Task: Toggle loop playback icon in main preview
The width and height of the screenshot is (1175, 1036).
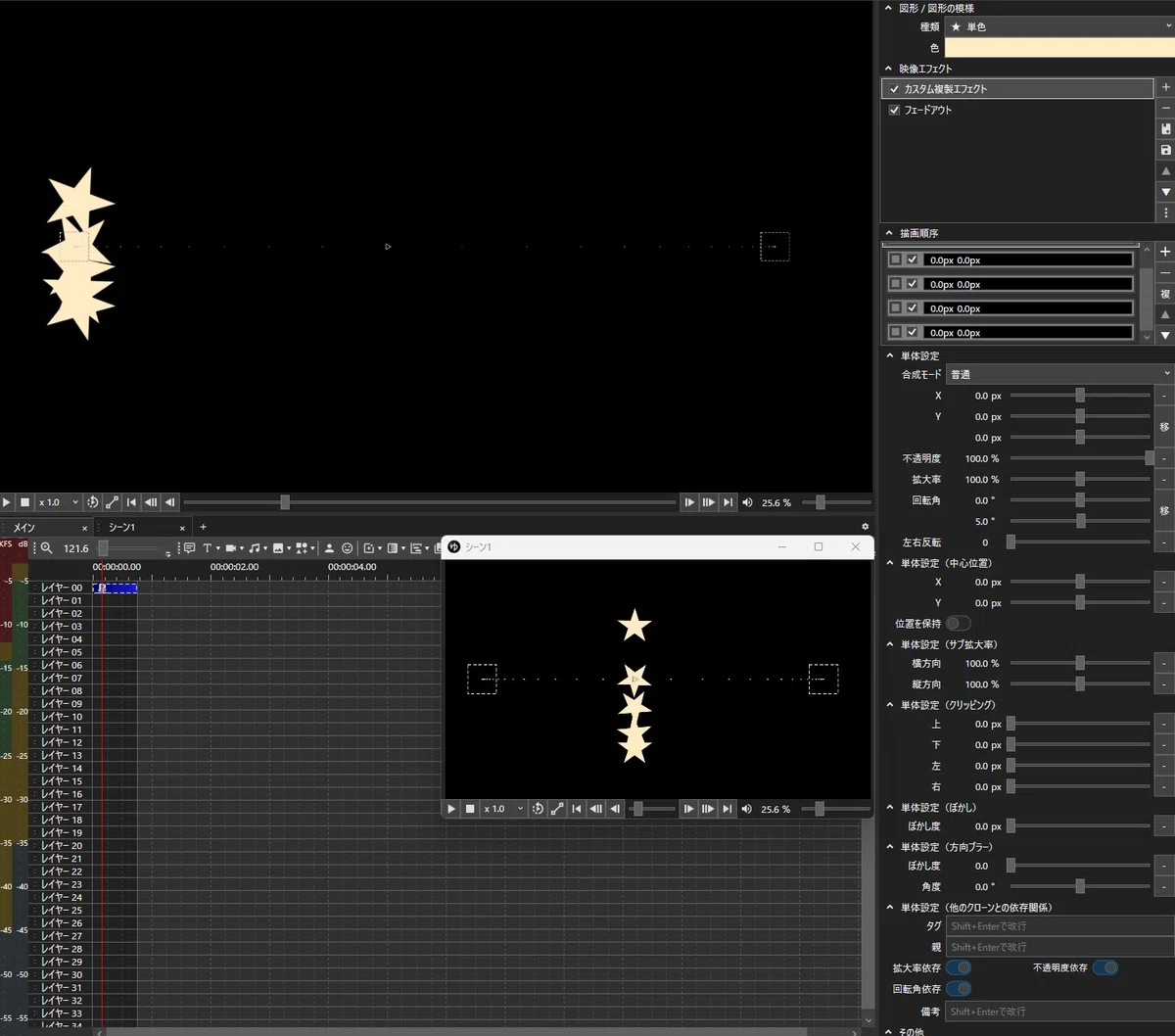Action: pos(92,502)
